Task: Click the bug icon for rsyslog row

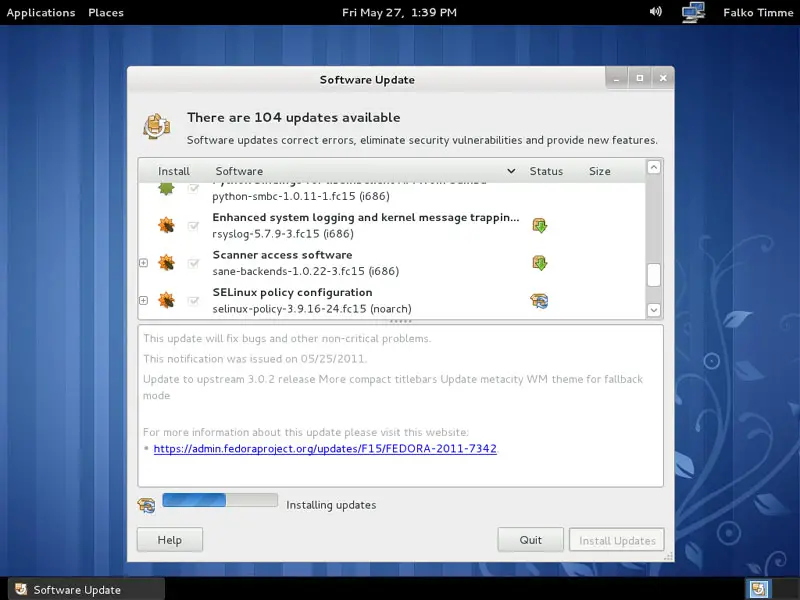Action: 166,225
